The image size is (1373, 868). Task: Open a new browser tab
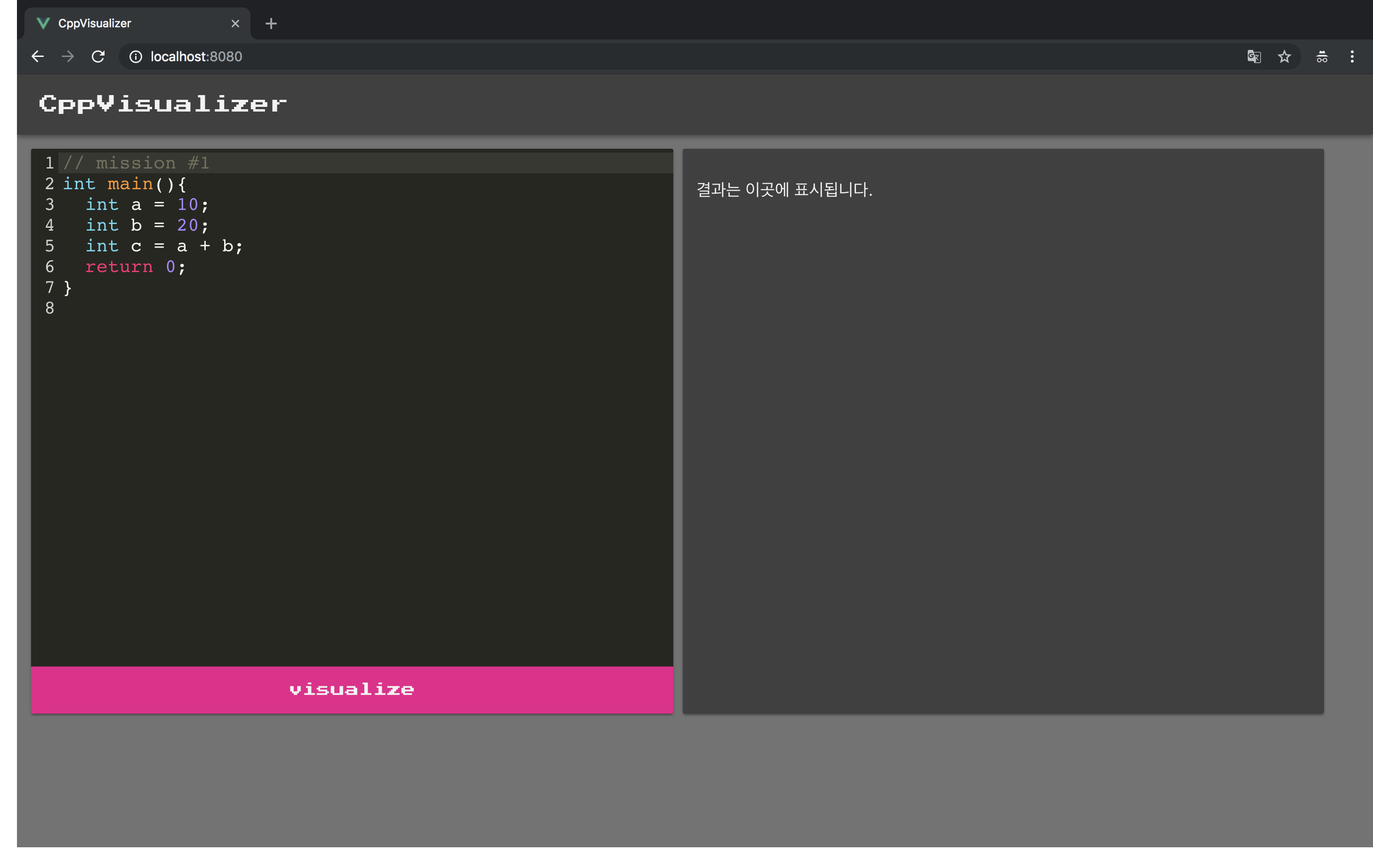pyautogui.click(x=271, y=24)
